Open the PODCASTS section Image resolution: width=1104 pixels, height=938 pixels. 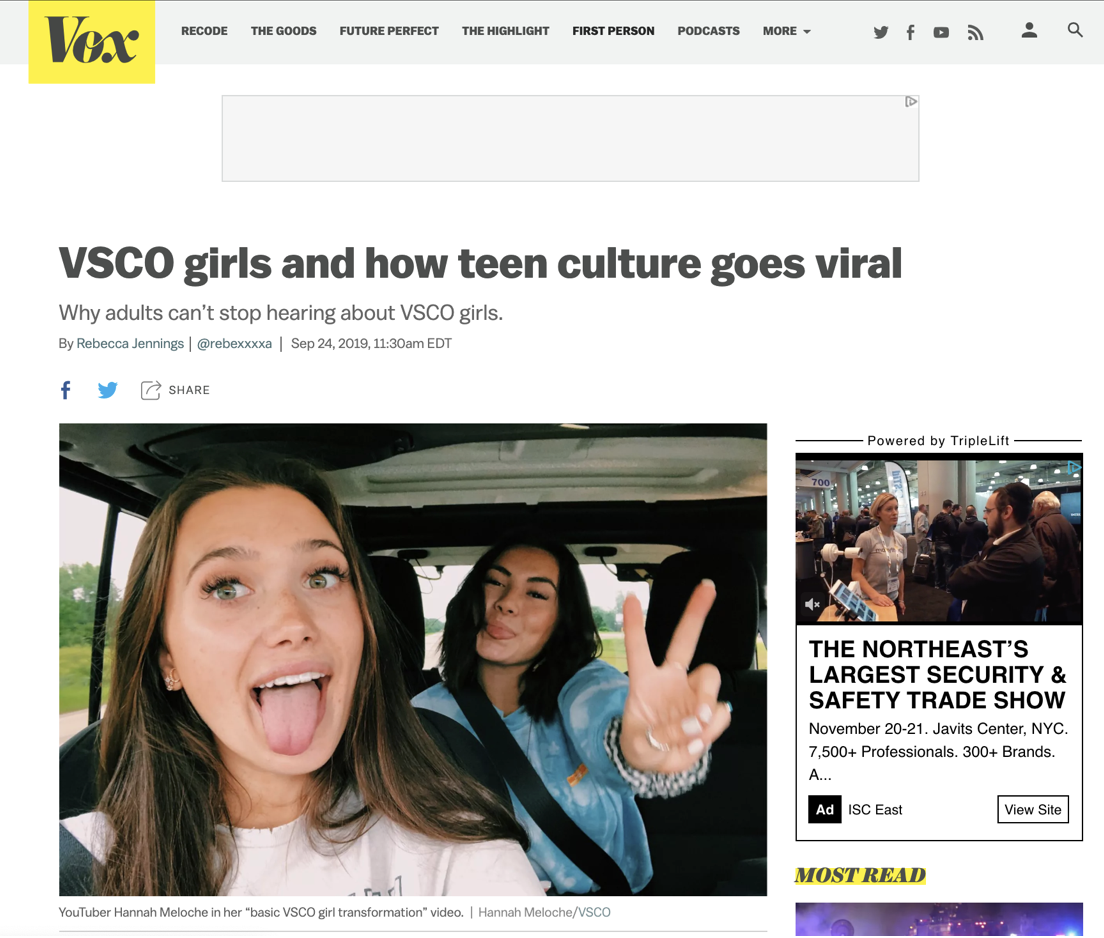pos(708,31)
